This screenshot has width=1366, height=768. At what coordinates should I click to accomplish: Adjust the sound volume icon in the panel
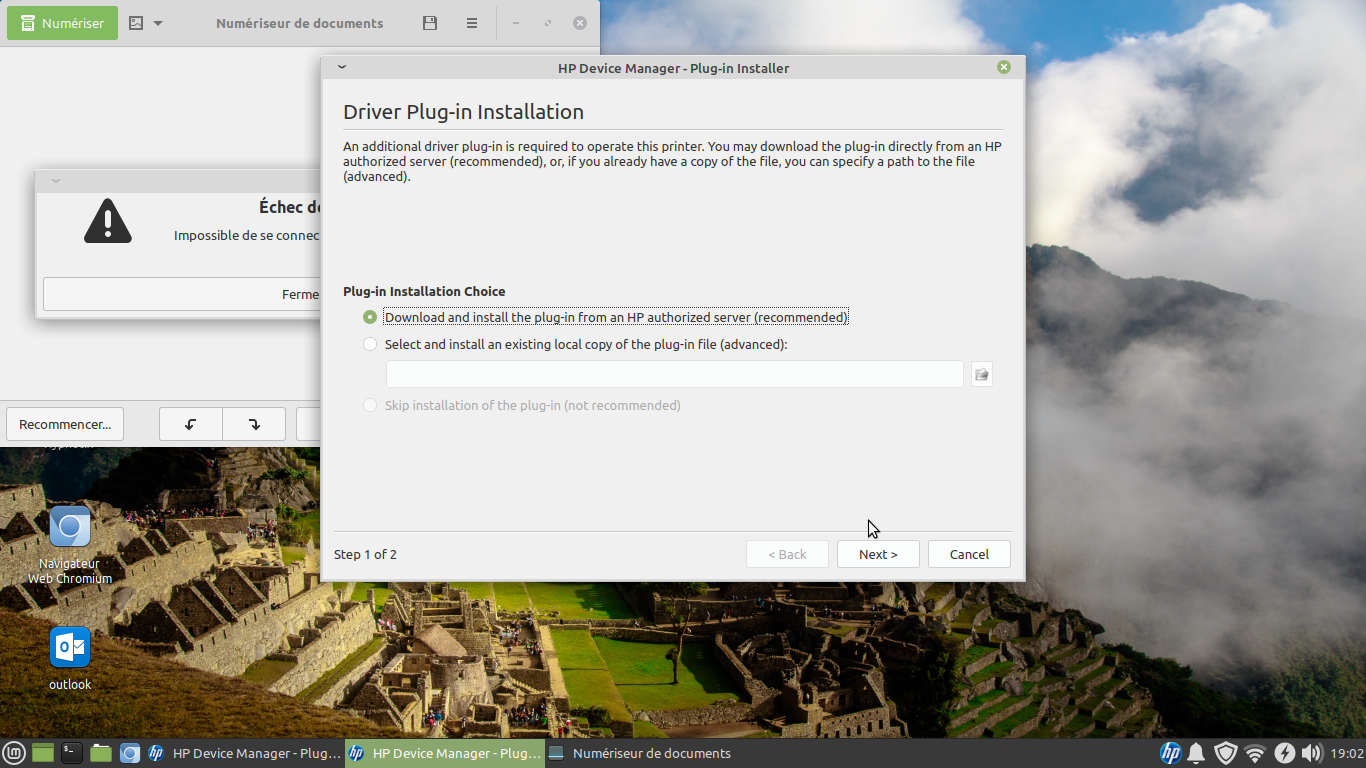1312,753
